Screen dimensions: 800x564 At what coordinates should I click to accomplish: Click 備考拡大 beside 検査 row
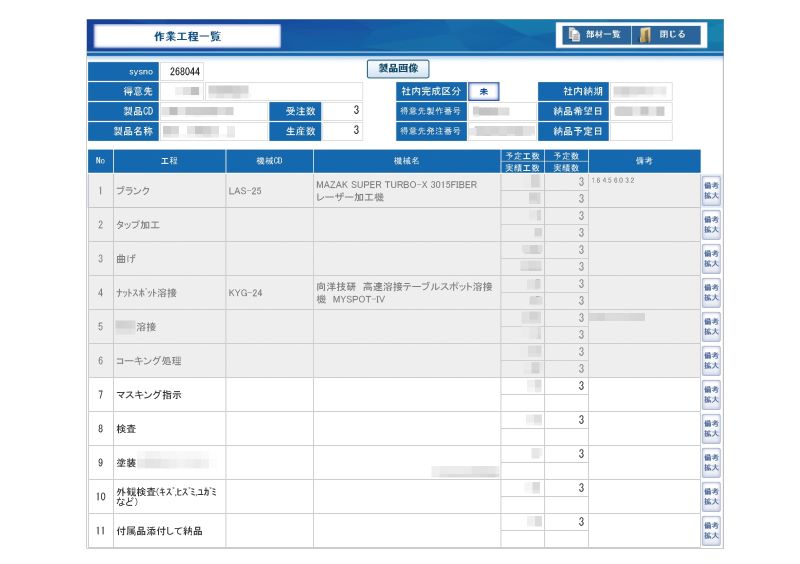[711, 428]
